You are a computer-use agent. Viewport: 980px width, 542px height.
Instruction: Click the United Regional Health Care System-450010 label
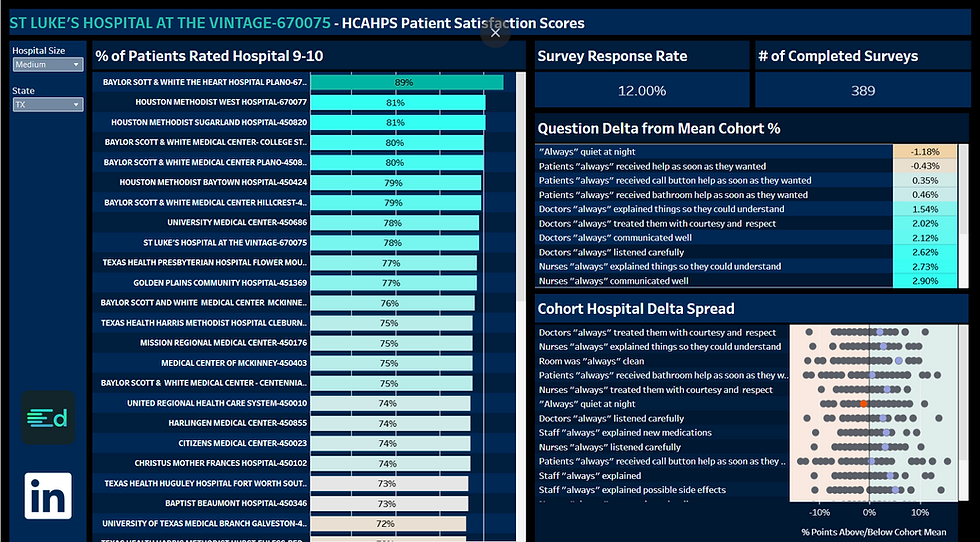pyautogui.click(x=217, y=403)
